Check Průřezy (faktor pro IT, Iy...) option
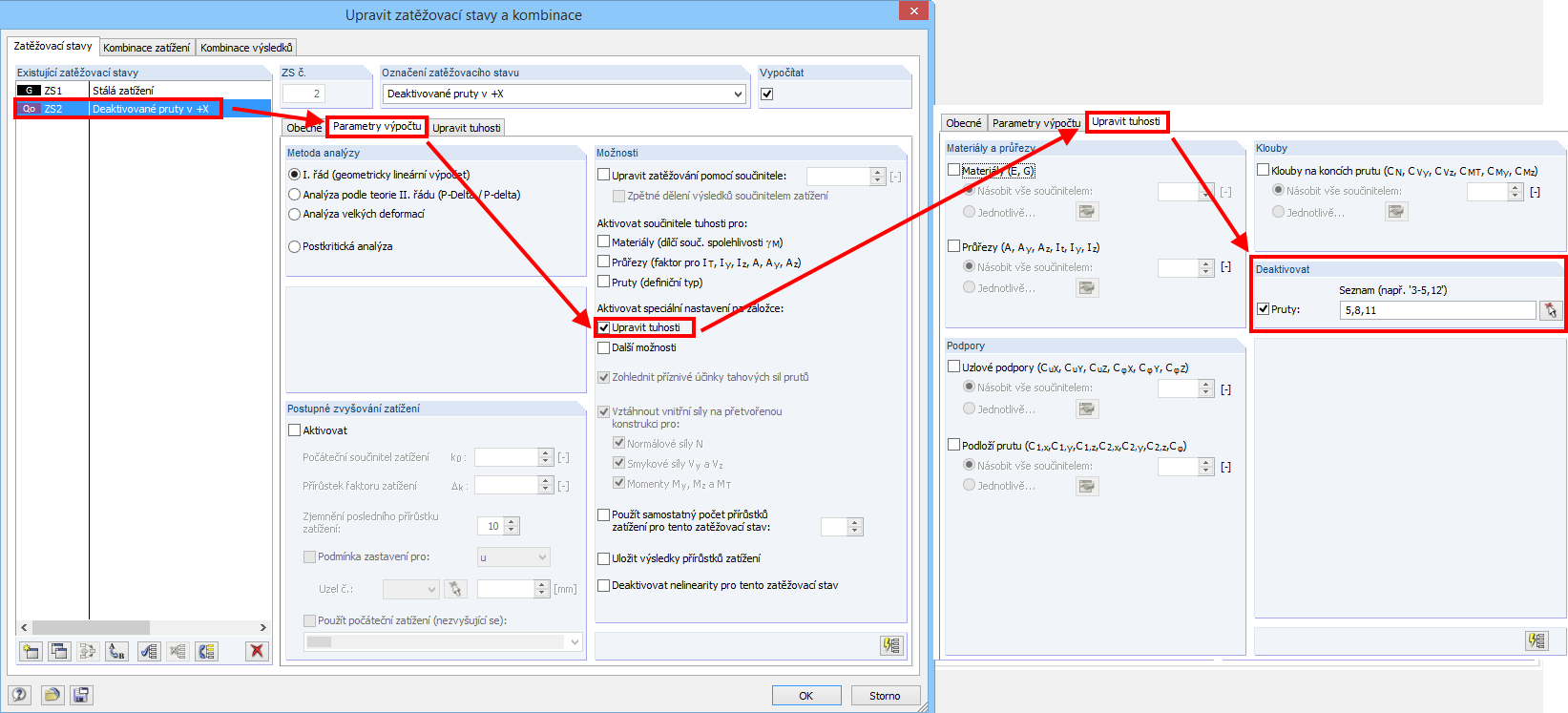This screenshot has width=1568, height=713. (x=603, y=262)
